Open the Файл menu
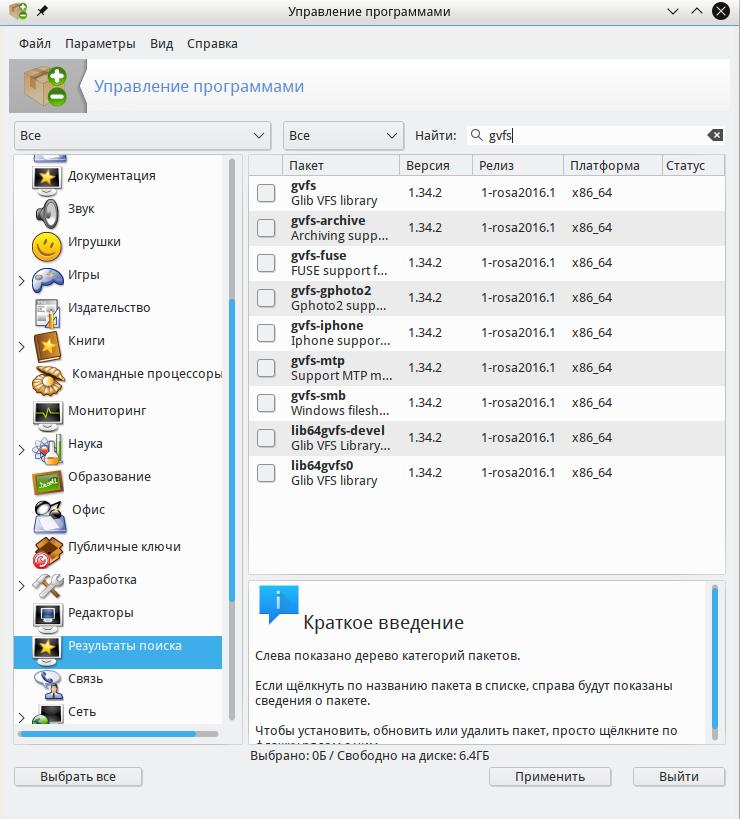Image resolution: width=740 pixels, height=819 pixels. (35, 43)
